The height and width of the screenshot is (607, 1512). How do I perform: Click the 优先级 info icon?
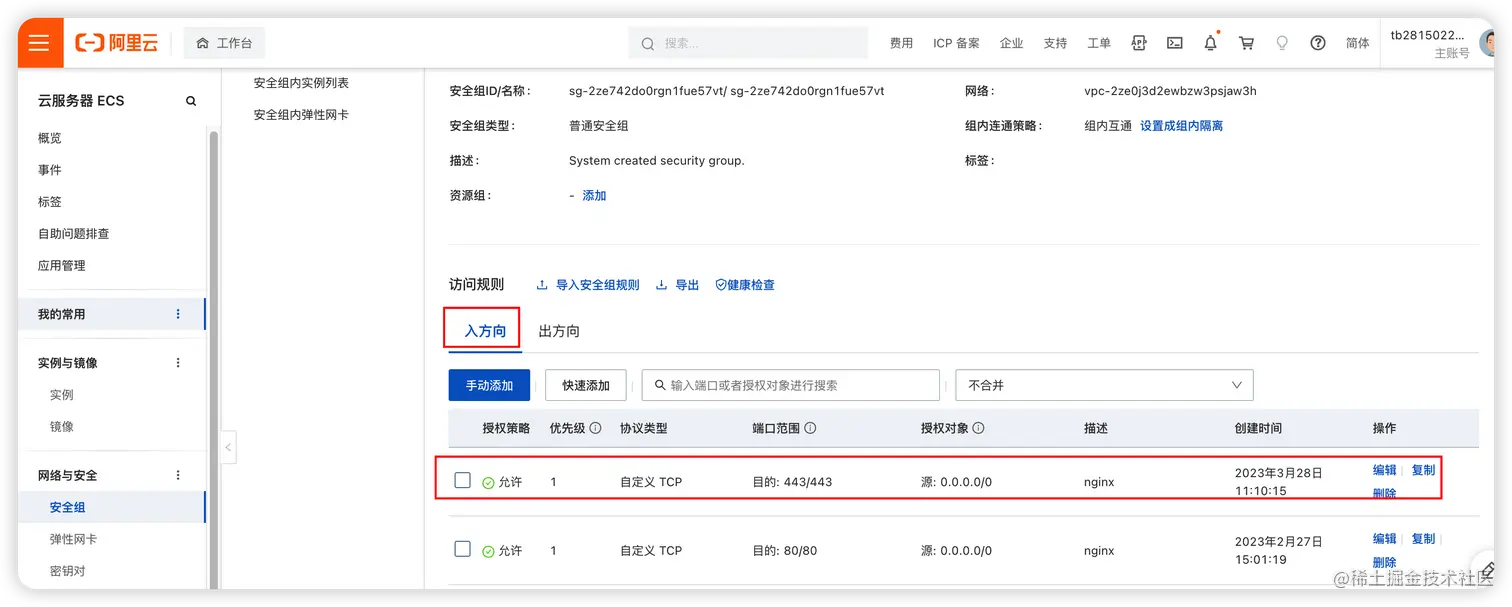(x=596, y=428)
